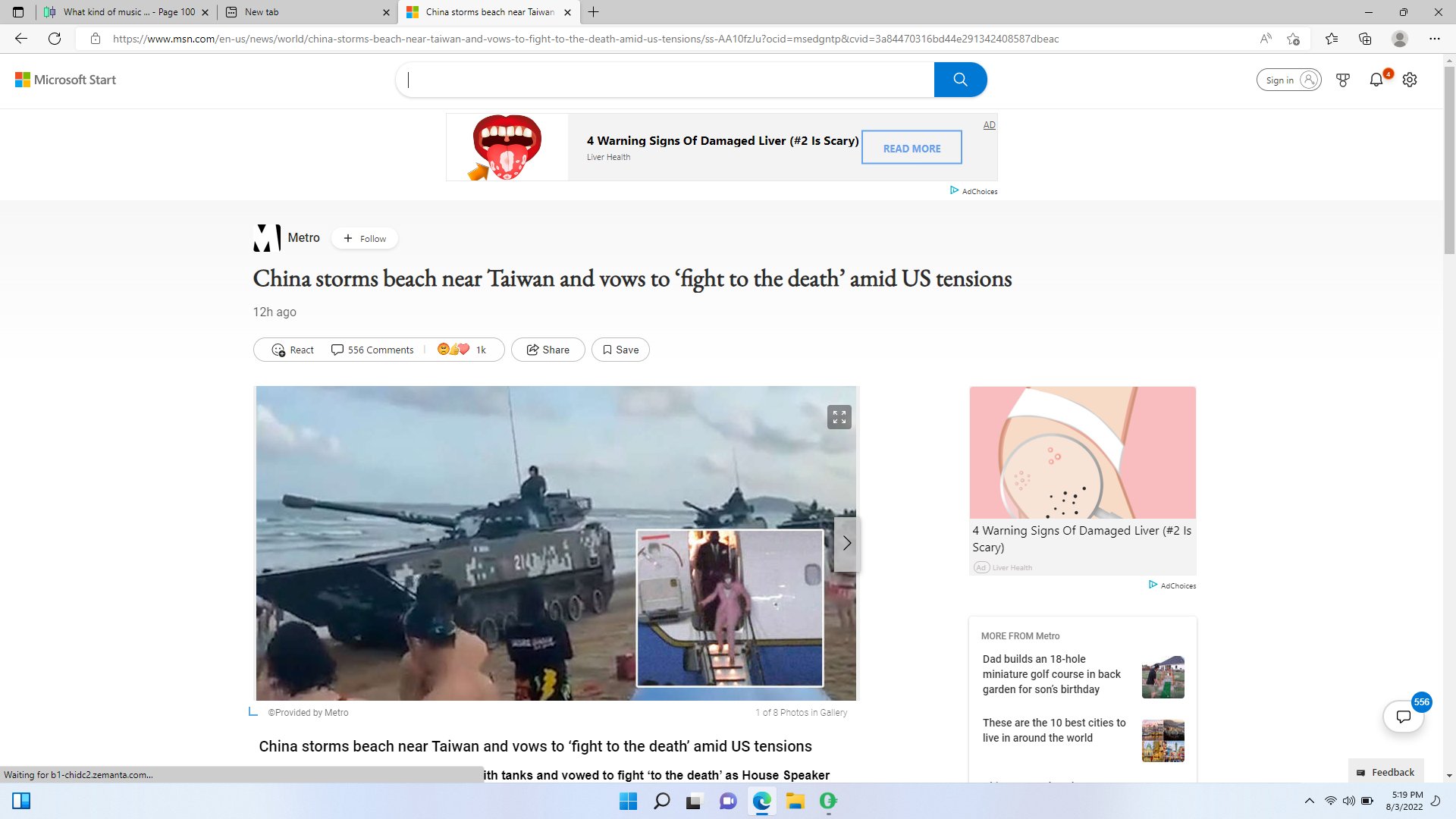Click the floating comments bubble icon
Screen dimensions: 1456x819
[1403, 716]
